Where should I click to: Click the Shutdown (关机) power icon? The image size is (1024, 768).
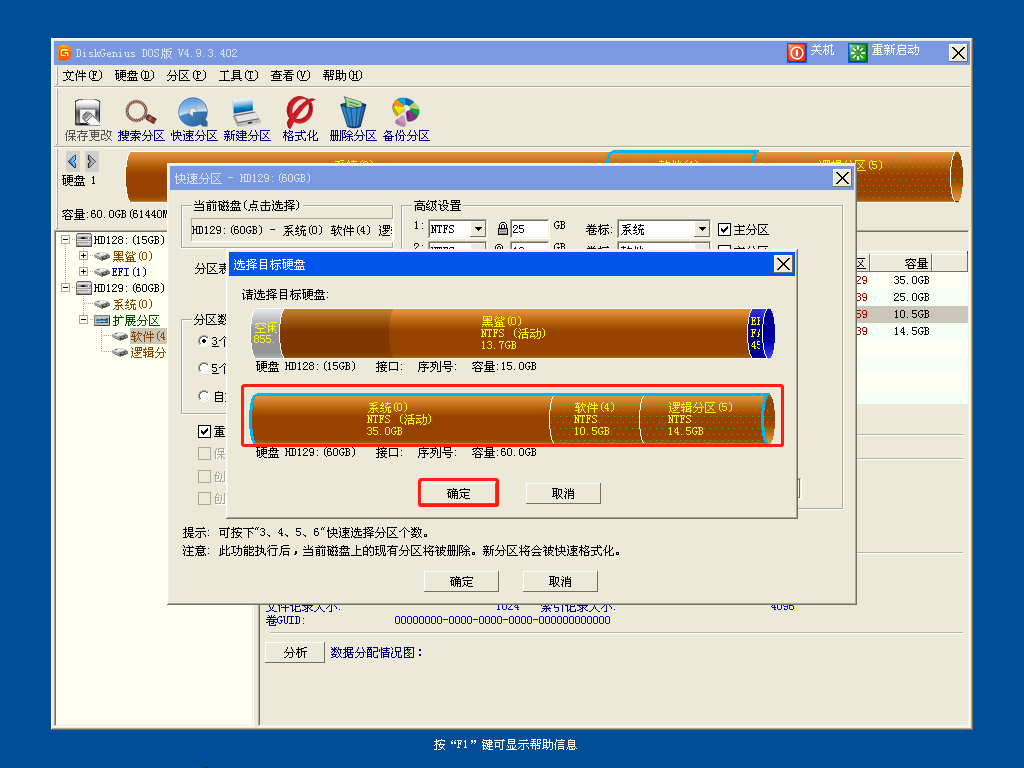coord(797,52)
